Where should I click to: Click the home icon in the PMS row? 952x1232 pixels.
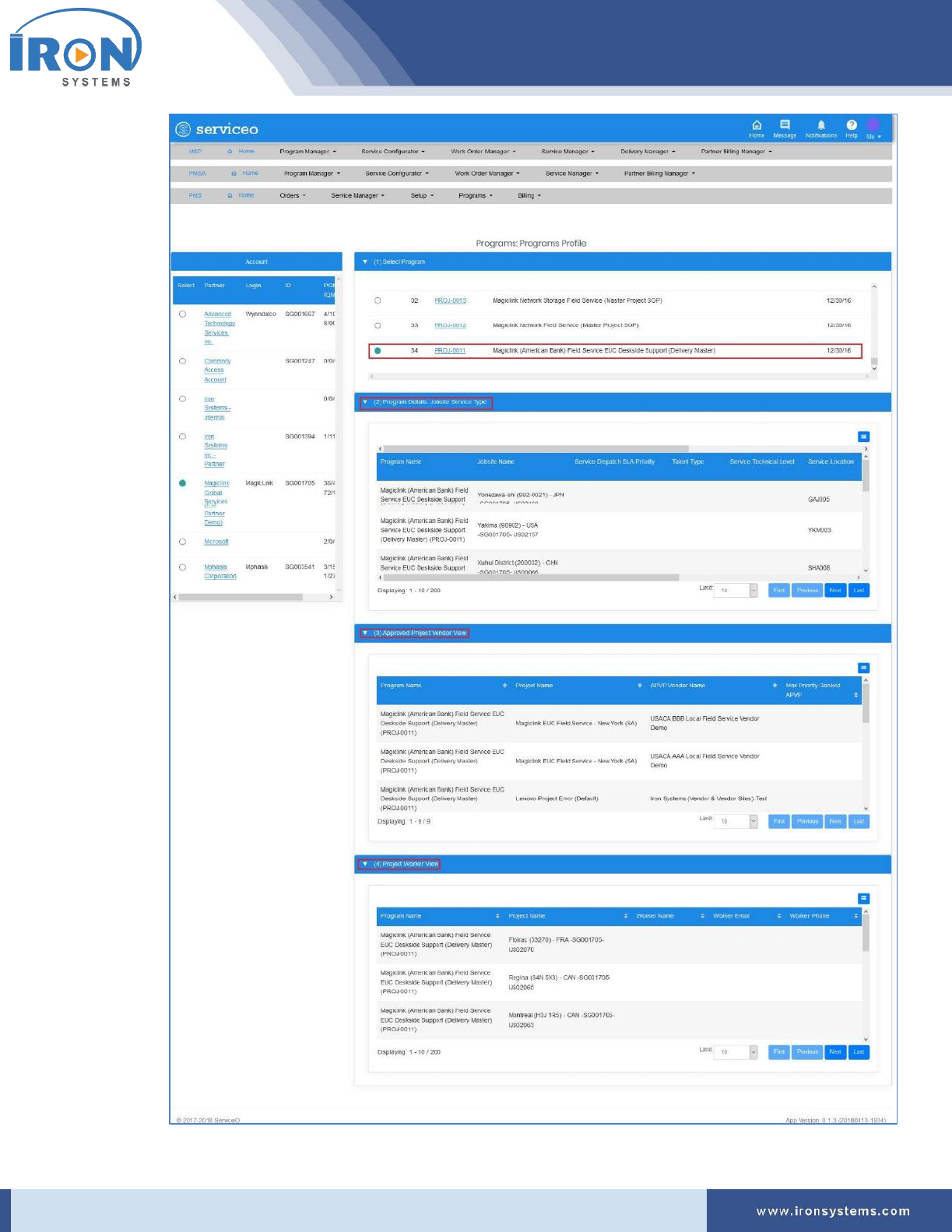coord(230,195)
